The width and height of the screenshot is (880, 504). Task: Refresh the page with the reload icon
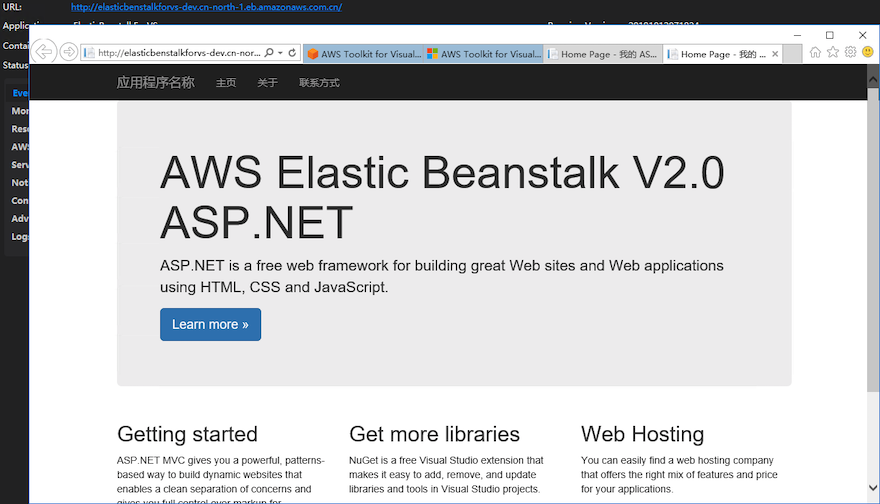[292, 53]
